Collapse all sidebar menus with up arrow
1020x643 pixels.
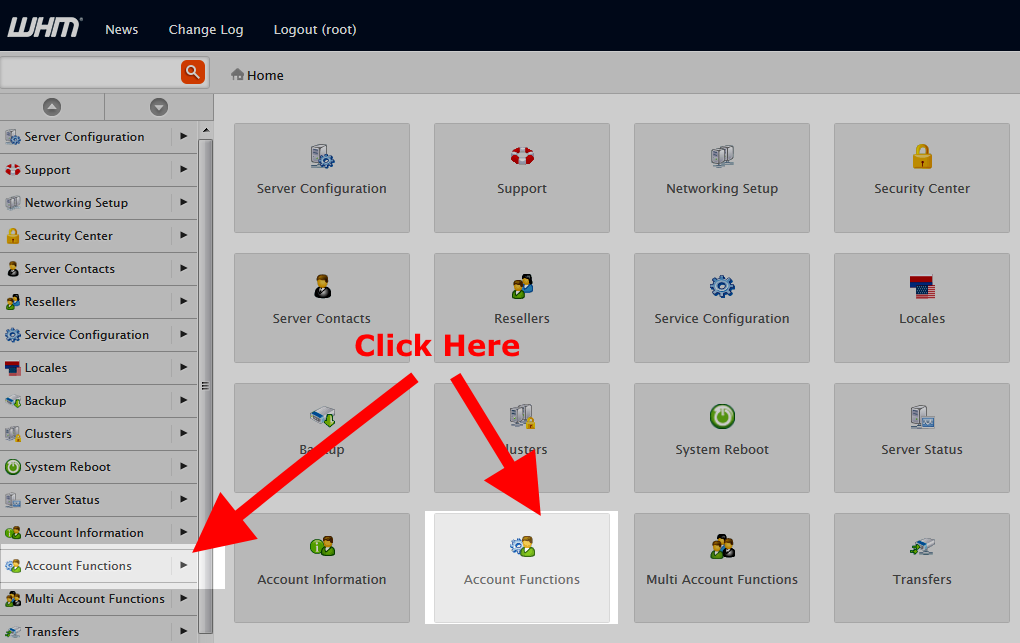(x=52, y=107)
